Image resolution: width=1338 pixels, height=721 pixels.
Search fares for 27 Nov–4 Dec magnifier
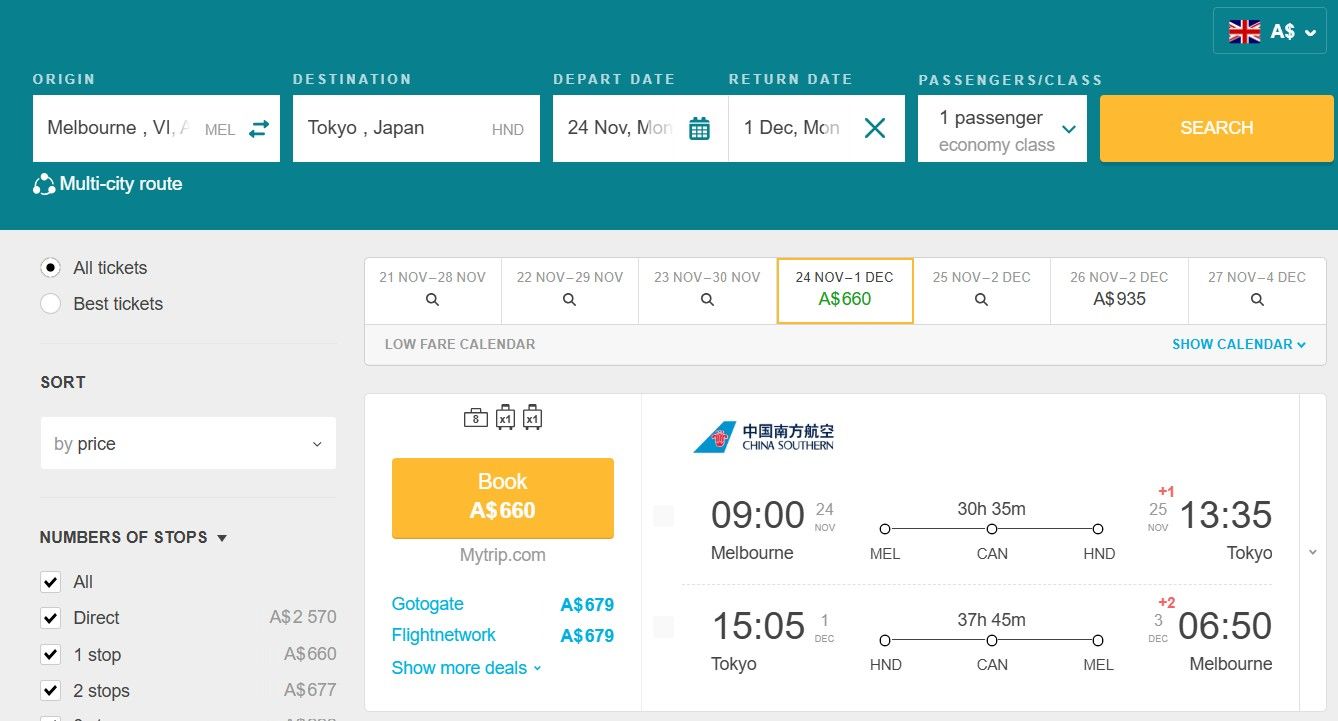pyautogui.click(x=1257, y=299)
